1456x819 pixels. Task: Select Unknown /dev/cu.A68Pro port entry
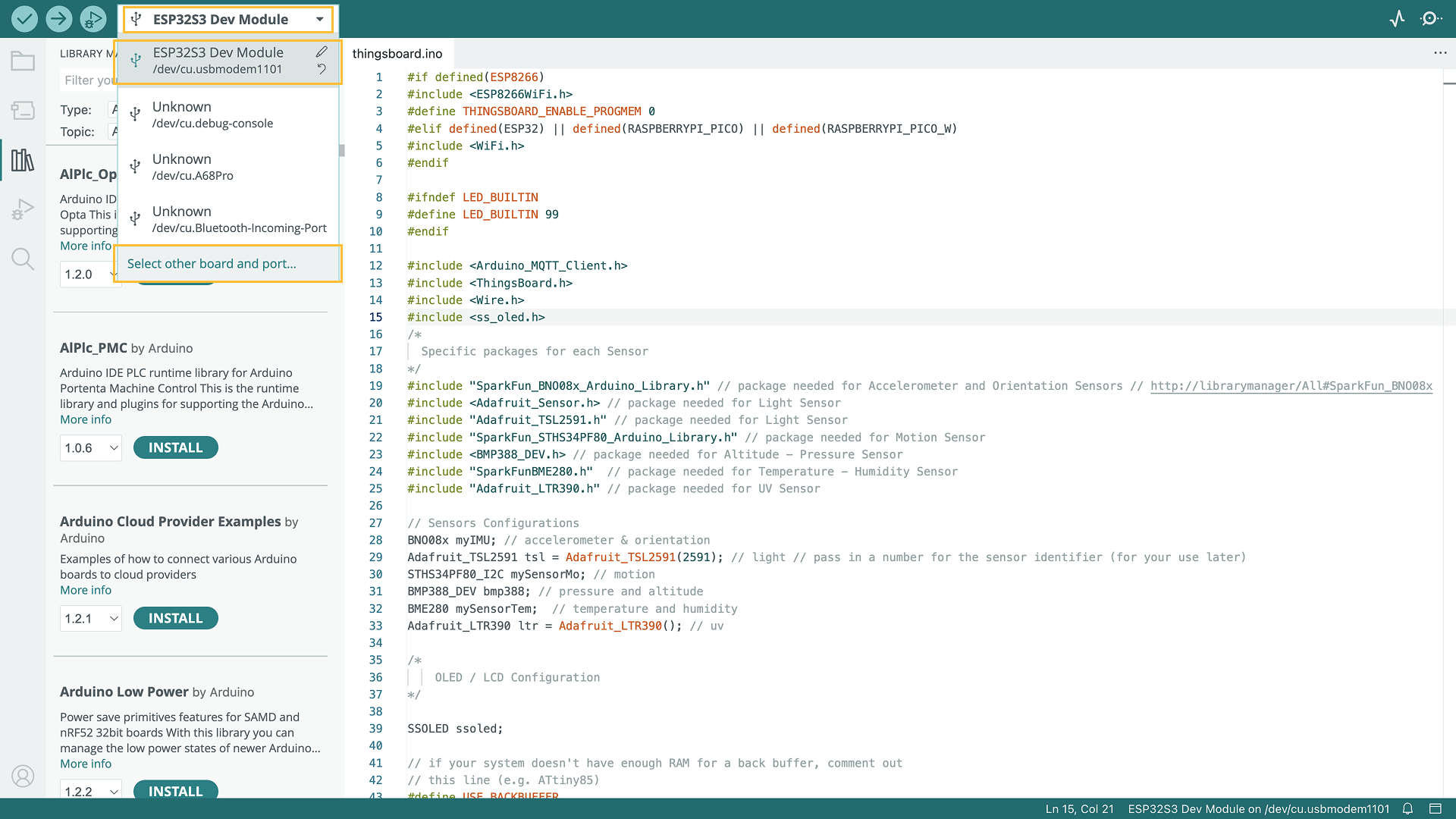227,167
